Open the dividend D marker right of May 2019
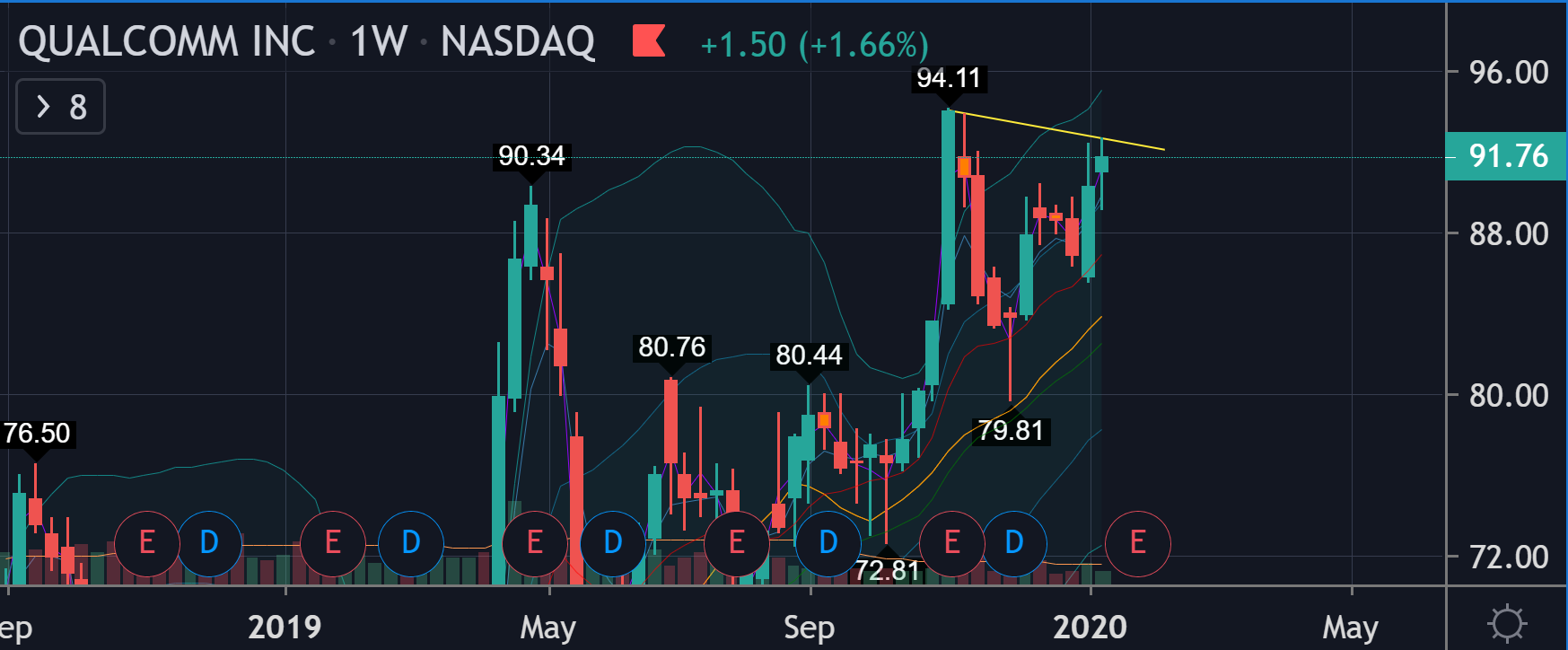Viewport: 1568px width, 650px height. [x=613, y=543]
